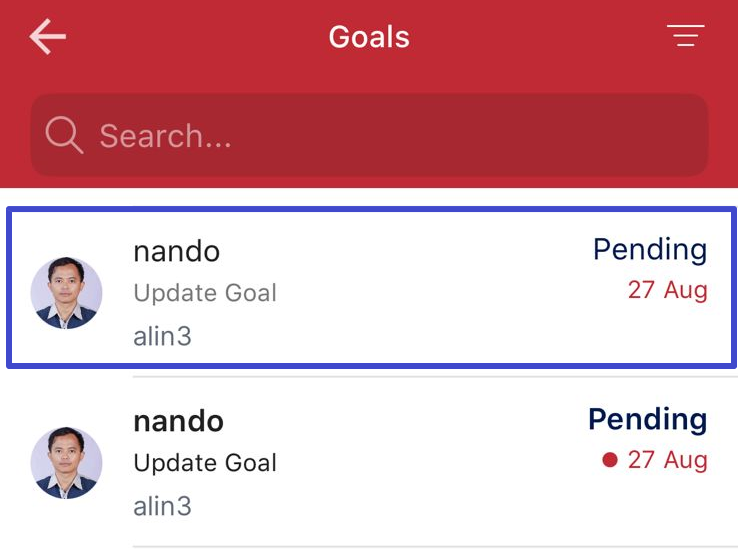Screen dimensions: 738x549
Task: Select the non-bold nando name in first row
Action: click(x=177, y=251)
